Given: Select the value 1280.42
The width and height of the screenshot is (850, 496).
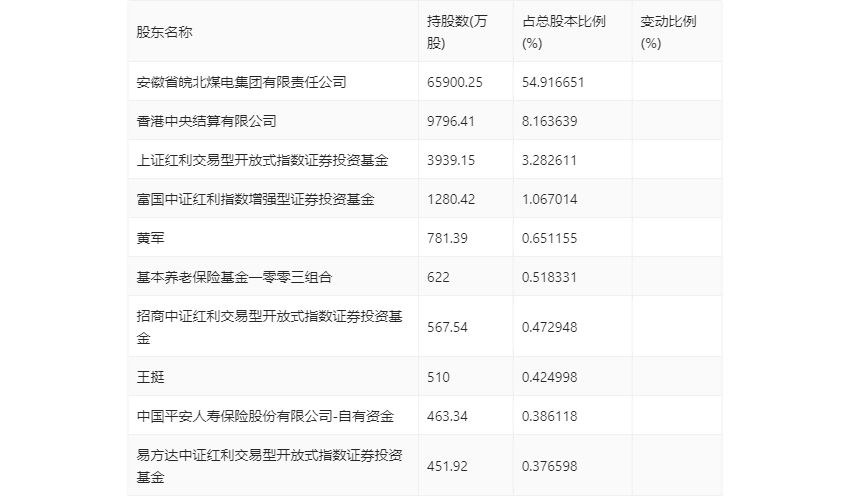Looking at the screenshot, I should point(451,199).
